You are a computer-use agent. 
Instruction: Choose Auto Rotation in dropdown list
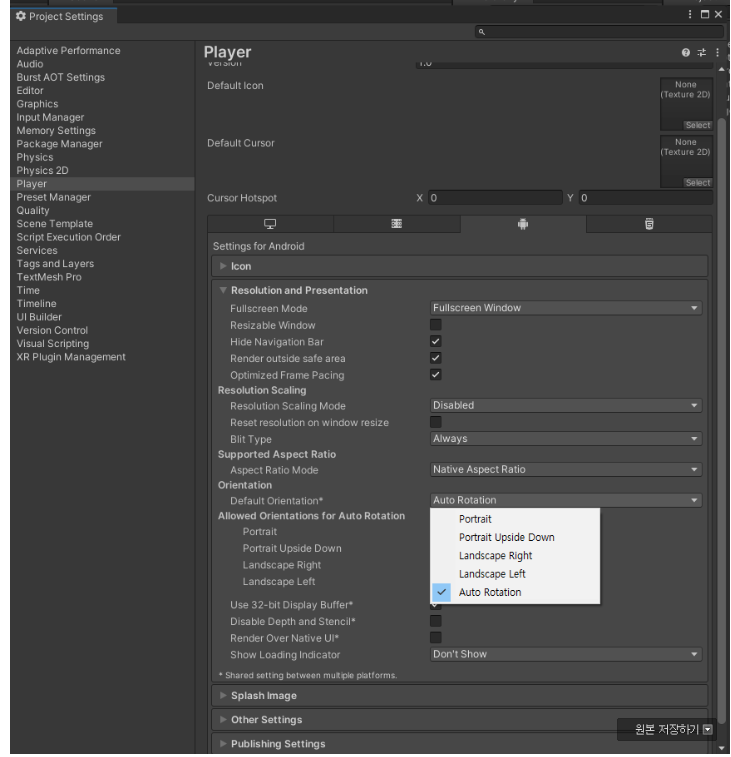coord(515,593)
